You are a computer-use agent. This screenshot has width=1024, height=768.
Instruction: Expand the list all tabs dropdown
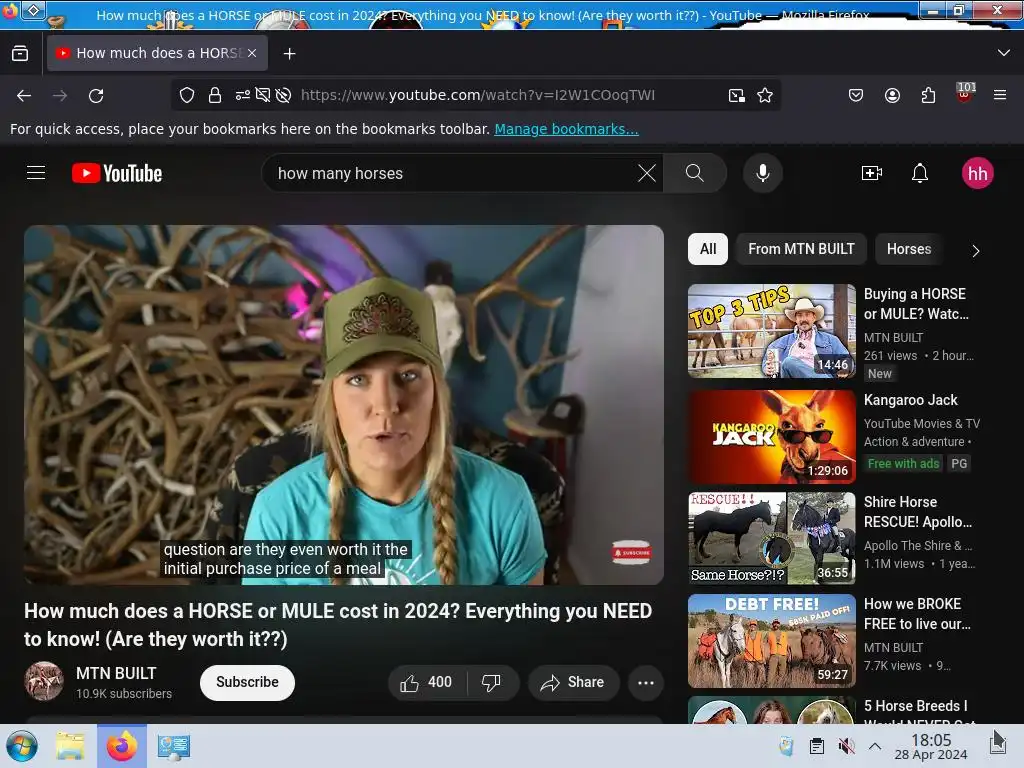tap(1004, 53)
